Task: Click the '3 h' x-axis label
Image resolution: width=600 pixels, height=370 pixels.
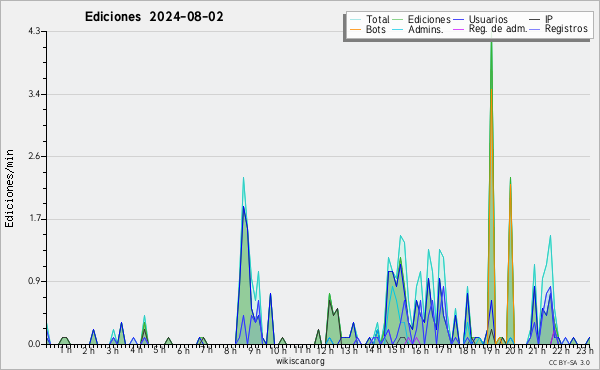Action: click(x=112, y=351)
